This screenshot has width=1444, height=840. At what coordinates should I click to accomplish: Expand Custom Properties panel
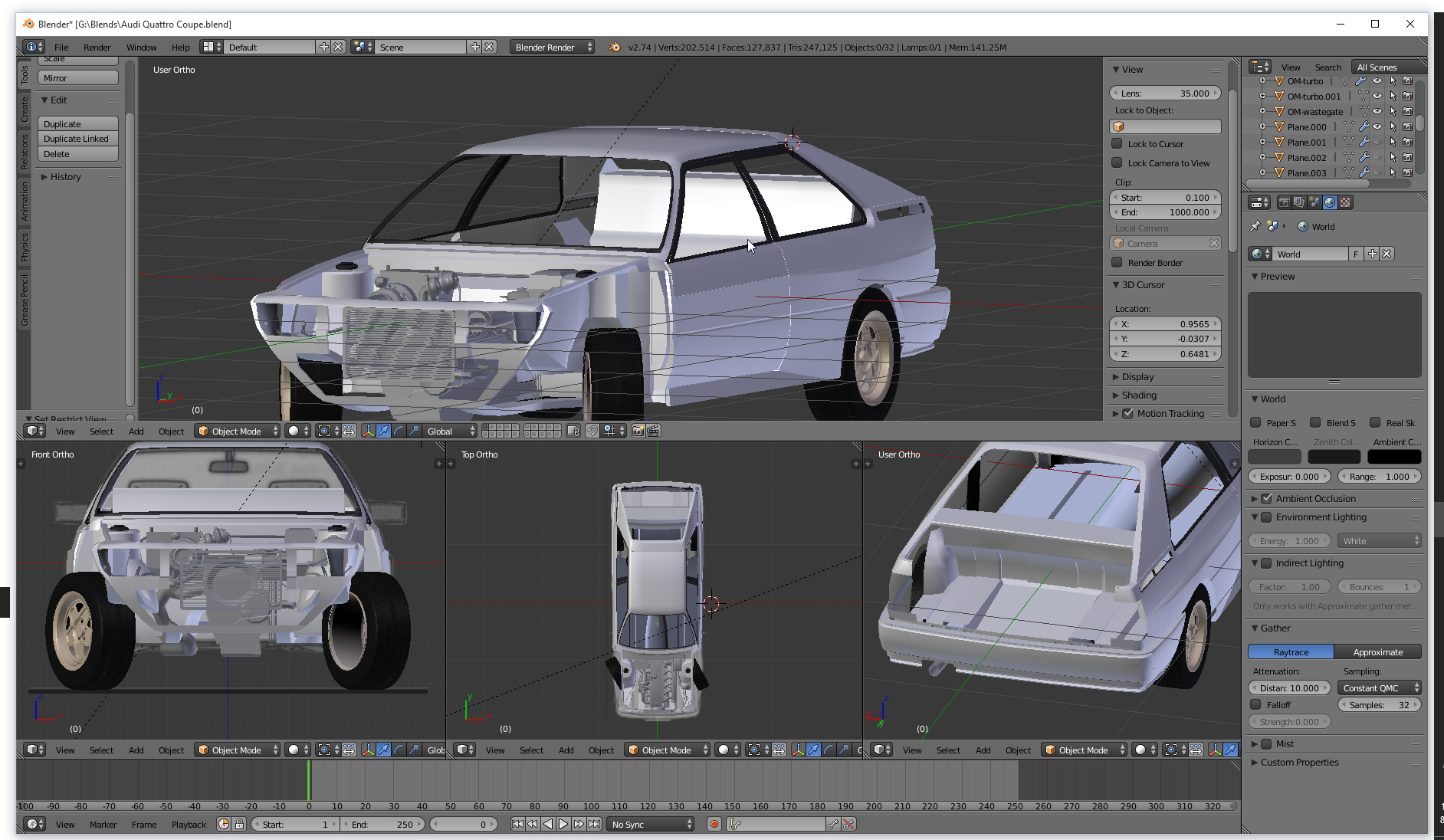coord(1299,762)
